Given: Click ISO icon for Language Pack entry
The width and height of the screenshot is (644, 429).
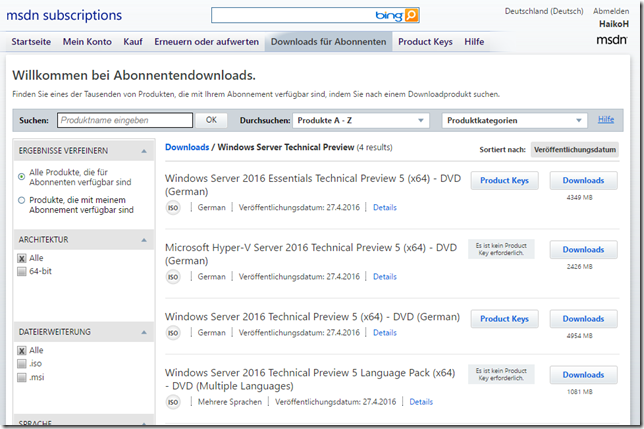Looking at the screenshot, I should point(173,402).
